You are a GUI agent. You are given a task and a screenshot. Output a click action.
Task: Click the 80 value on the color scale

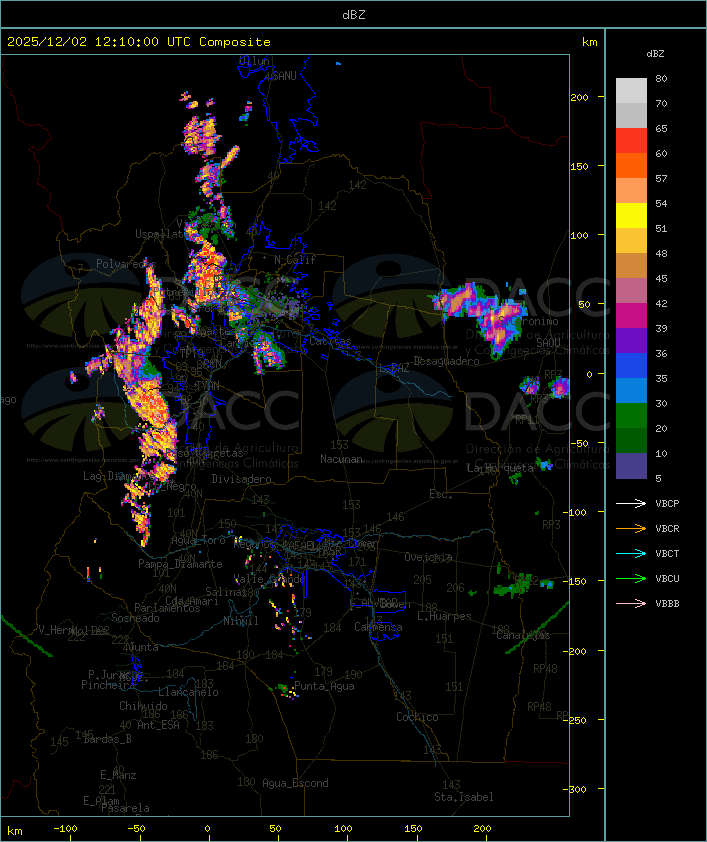(x=661, y=78)
